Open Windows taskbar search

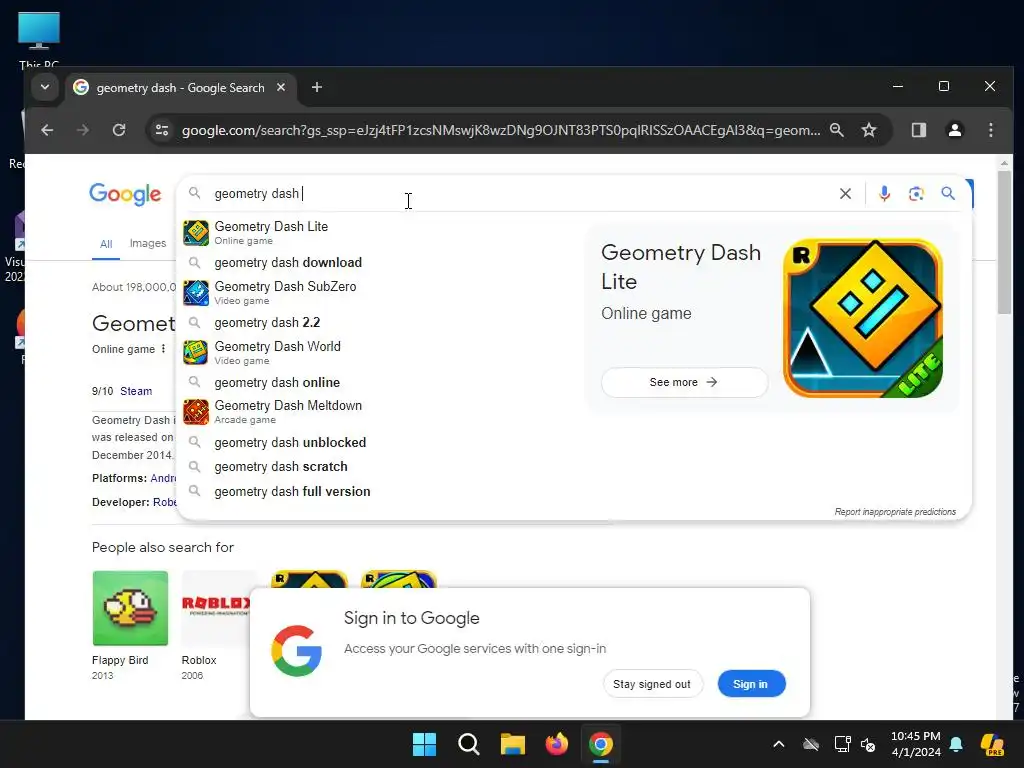coord(469,744)
